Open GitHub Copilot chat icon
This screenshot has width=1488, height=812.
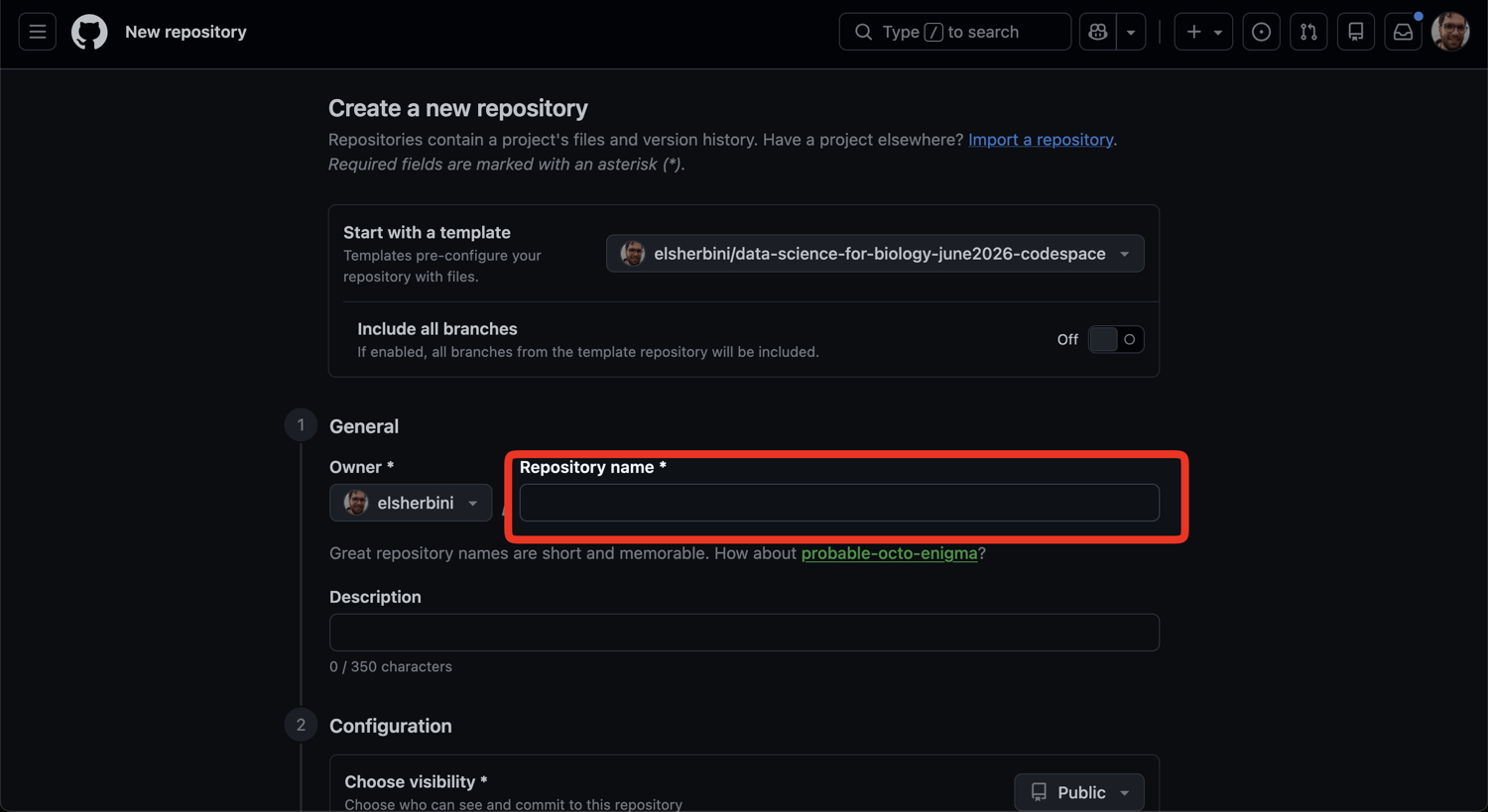coord(1098,32)
